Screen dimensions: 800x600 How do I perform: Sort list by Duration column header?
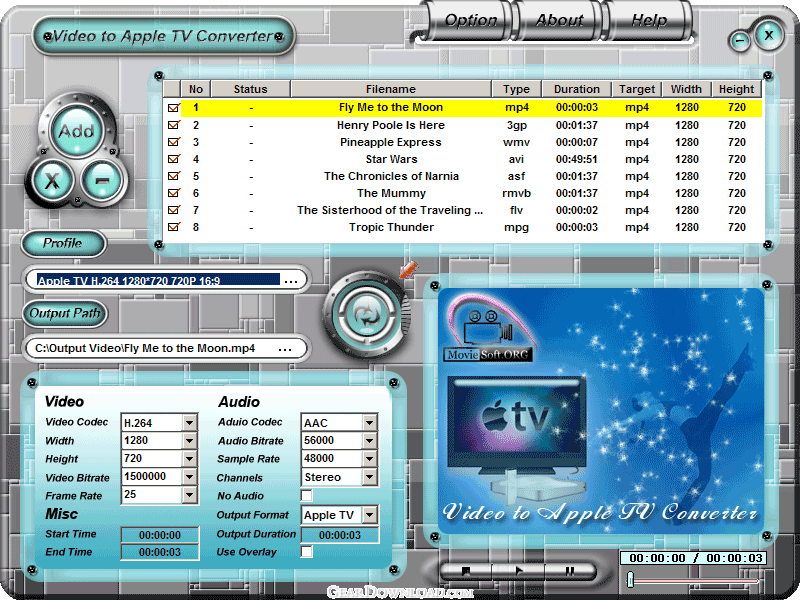[x=577, y=89]
